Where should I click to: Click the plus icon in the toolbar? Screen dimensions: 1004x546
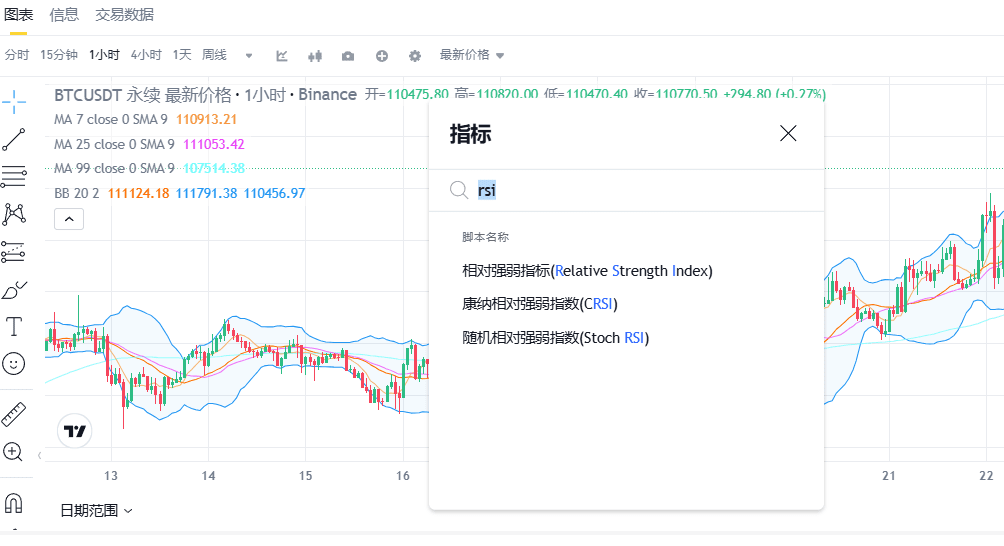point(382,56)
